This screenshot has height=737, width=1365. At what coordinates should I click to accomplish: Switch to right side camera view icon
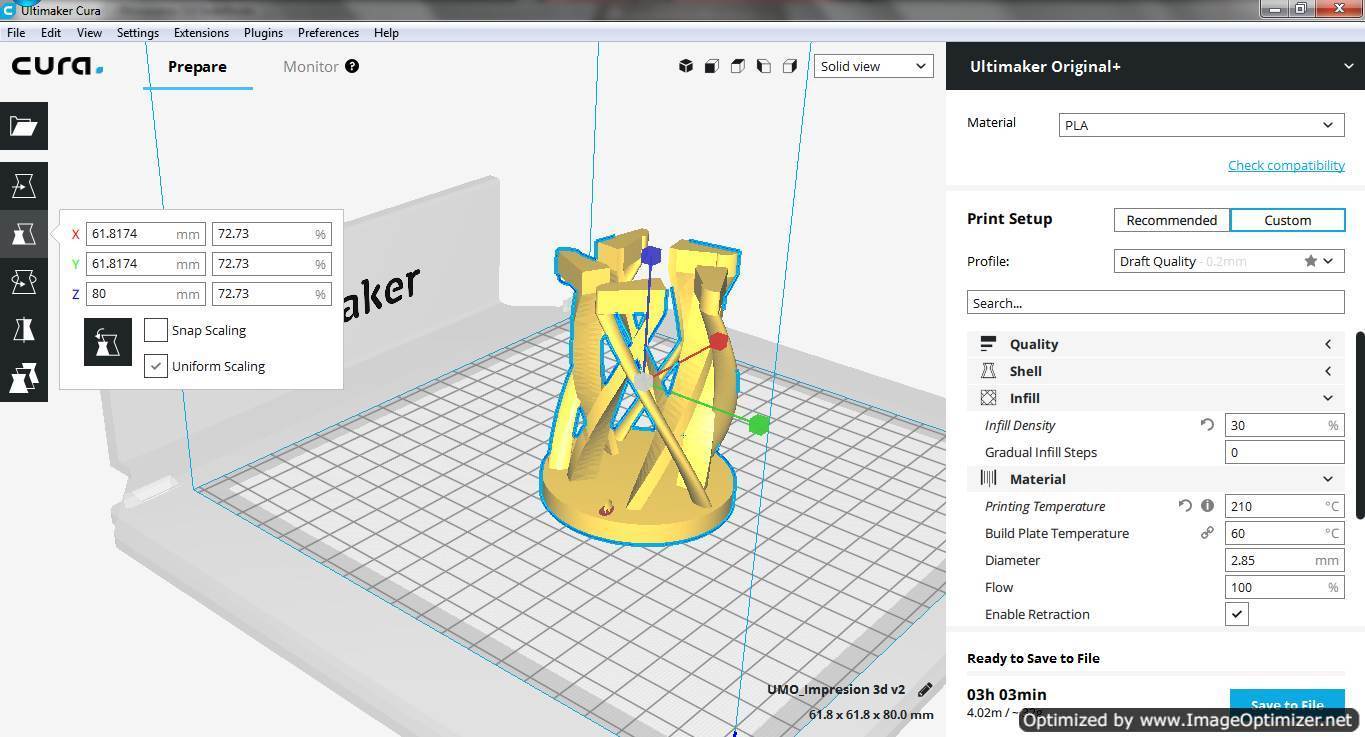click(x=790, y=66)
